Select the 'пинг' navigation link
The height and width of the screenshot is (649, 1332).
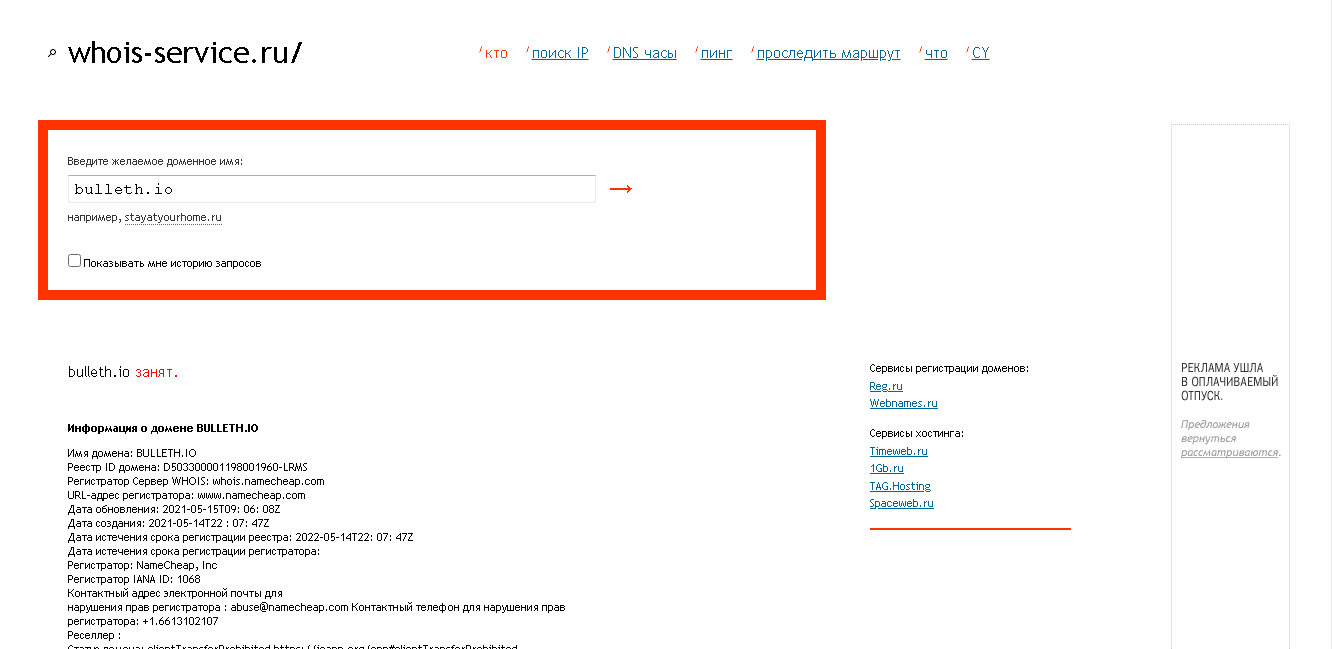pyautogui.click(x=716, y=53)
